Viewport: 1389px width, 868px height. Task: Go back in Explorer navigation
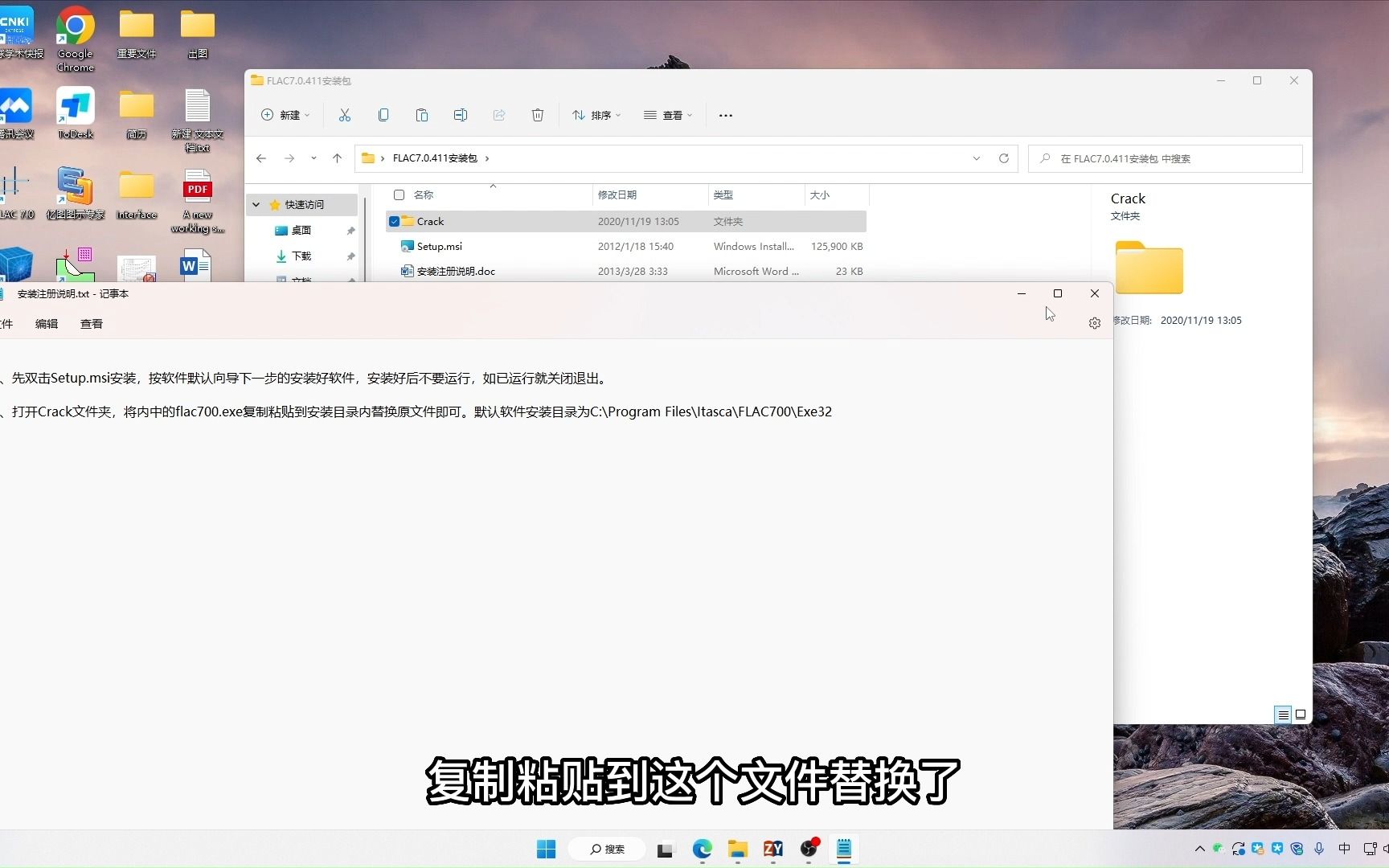(x=261, y=158)
